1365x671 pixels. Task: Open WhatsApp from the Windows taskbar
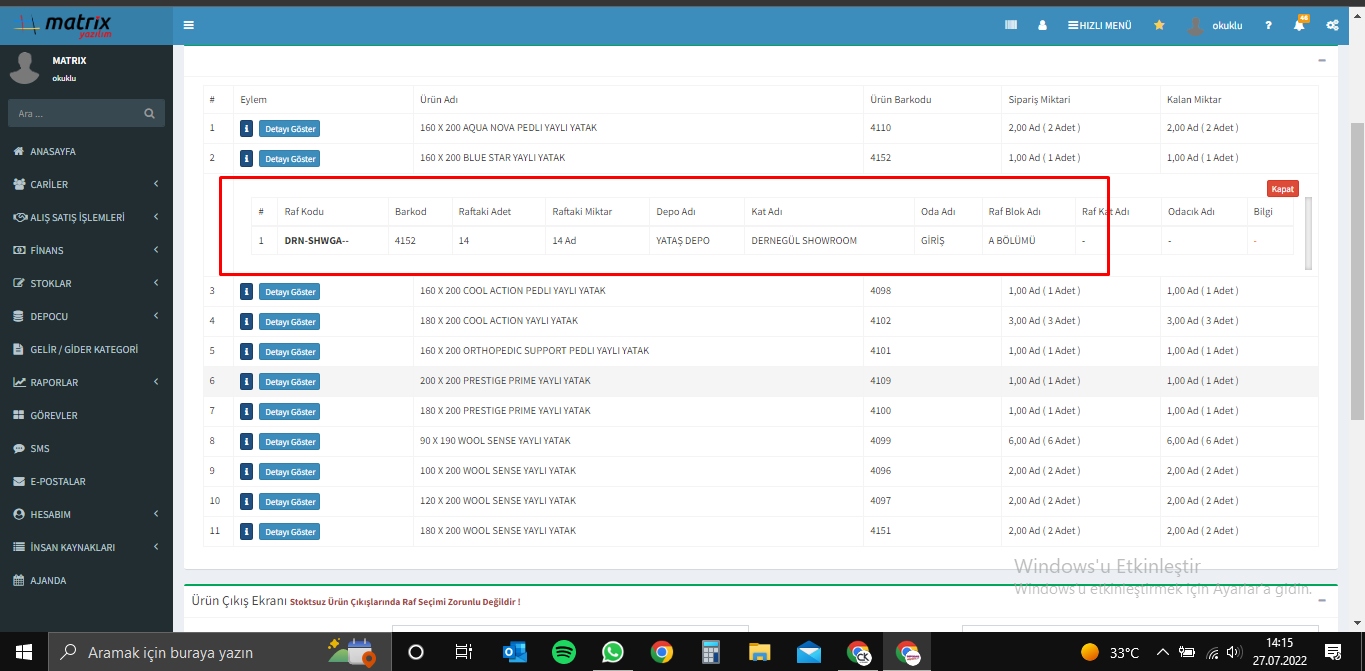[x=613, y=652]
